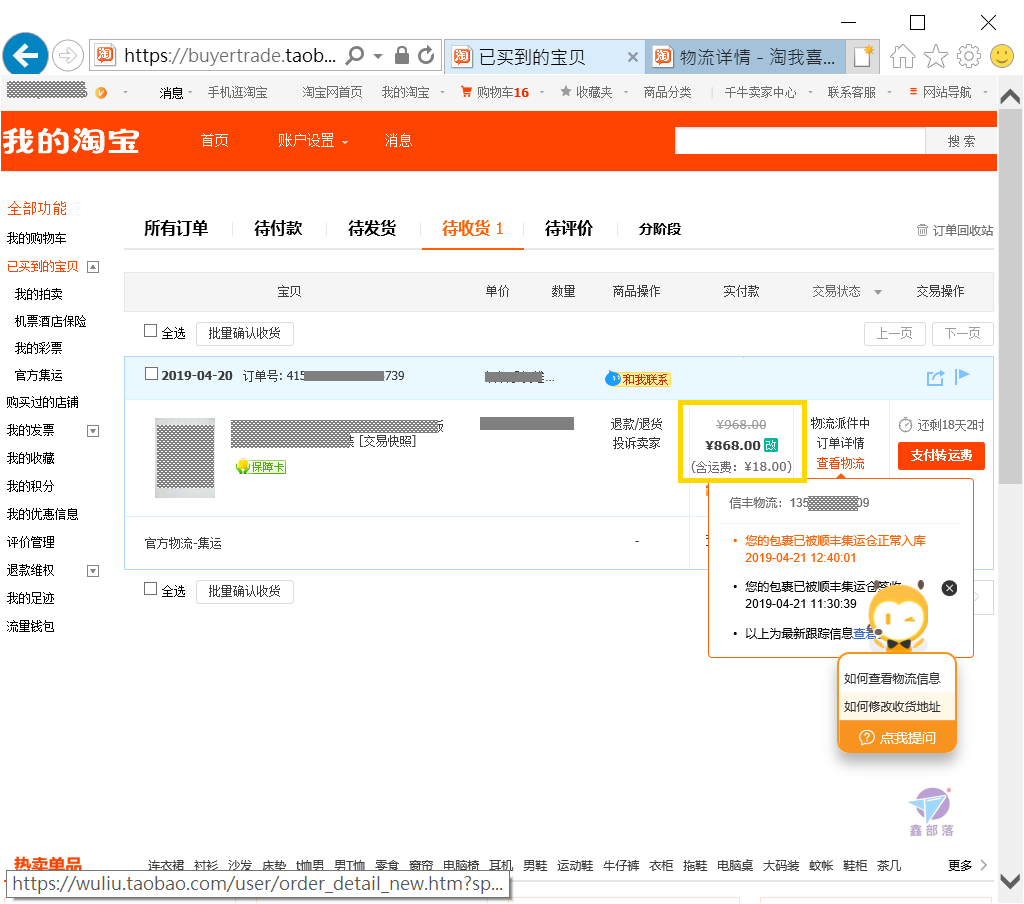The image size is (1024, 904).
Task: Refresh the page with reload icon
Action: (426, 56)
